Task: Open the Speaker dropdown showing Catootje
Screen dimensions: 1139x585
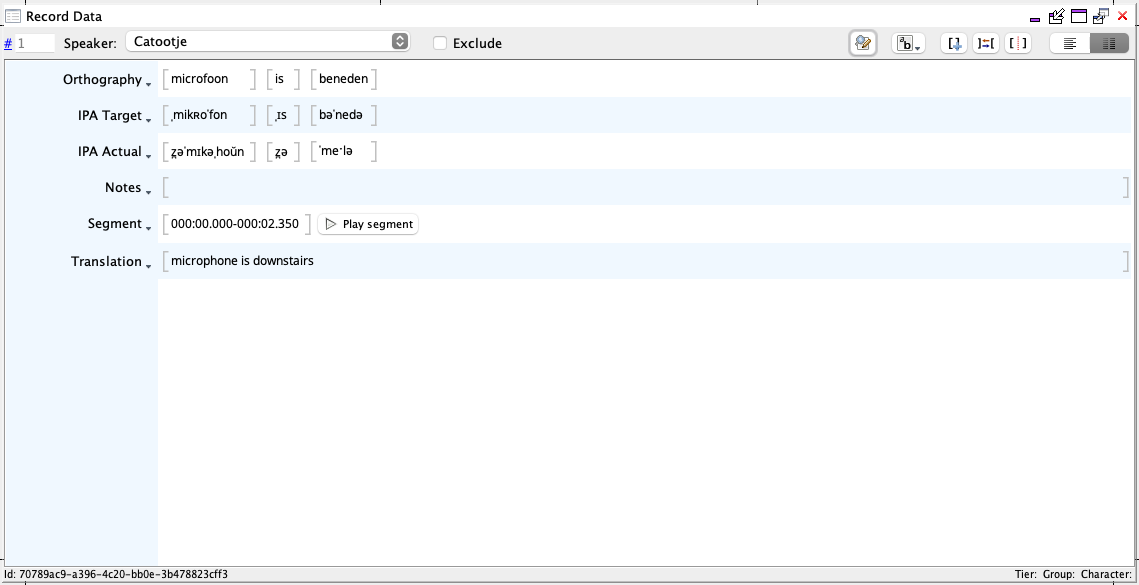Action: click(x=268, y=42)
